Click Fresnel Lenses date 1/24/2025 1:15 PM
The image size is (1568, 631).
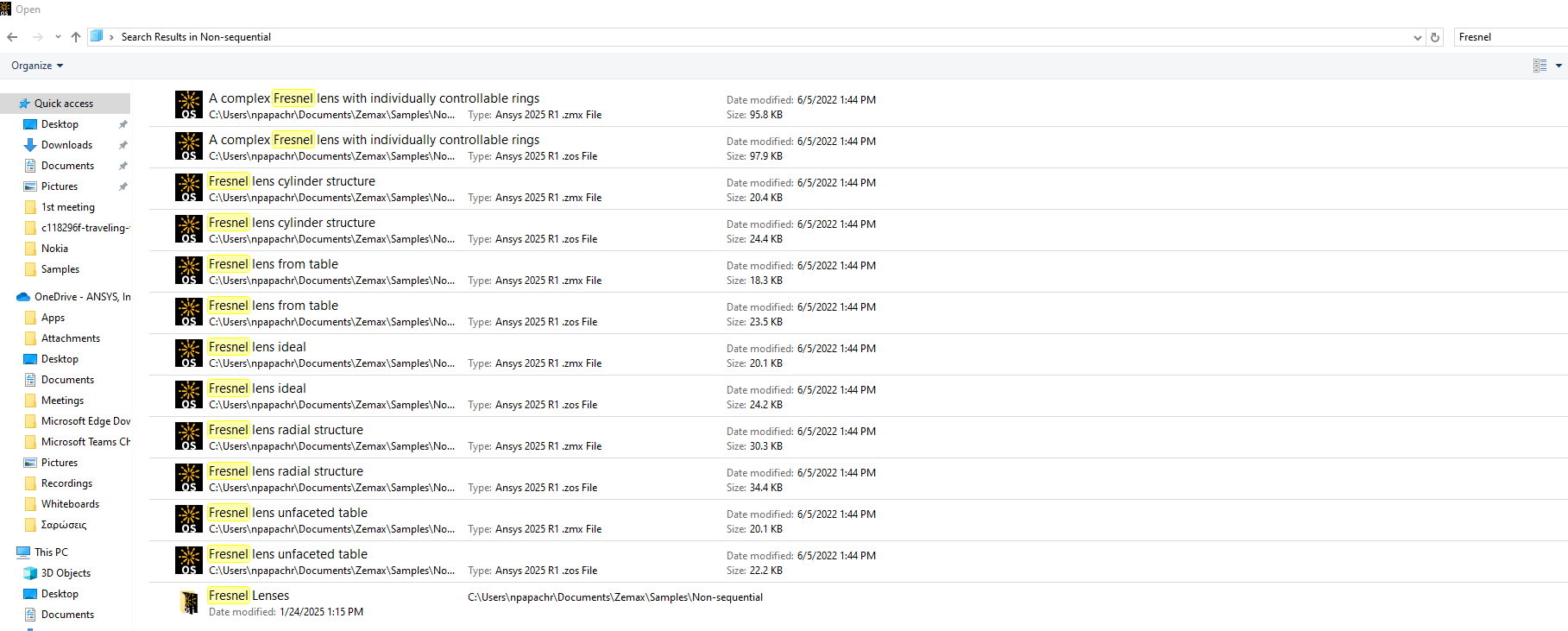click(321, 612)
